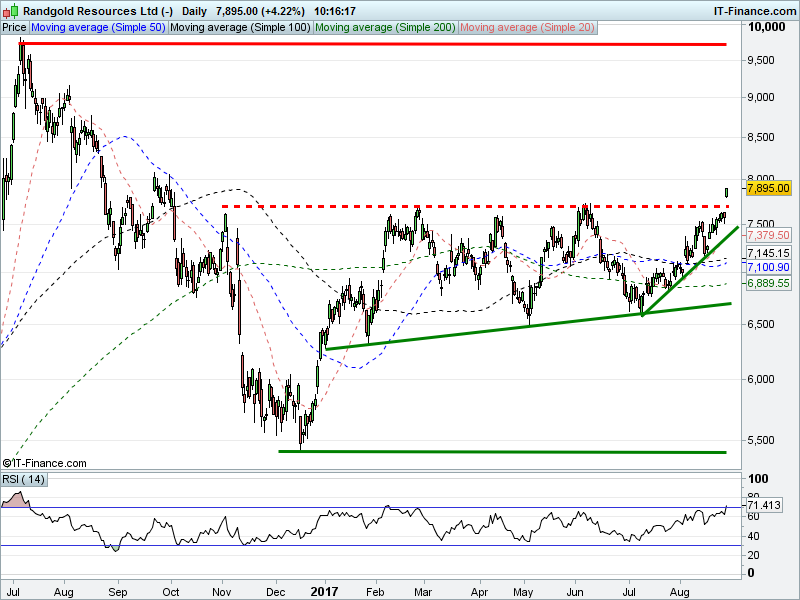Click the RSI scale 20 label
This screenshot has height=600, width=800.
tap(754, 555)
